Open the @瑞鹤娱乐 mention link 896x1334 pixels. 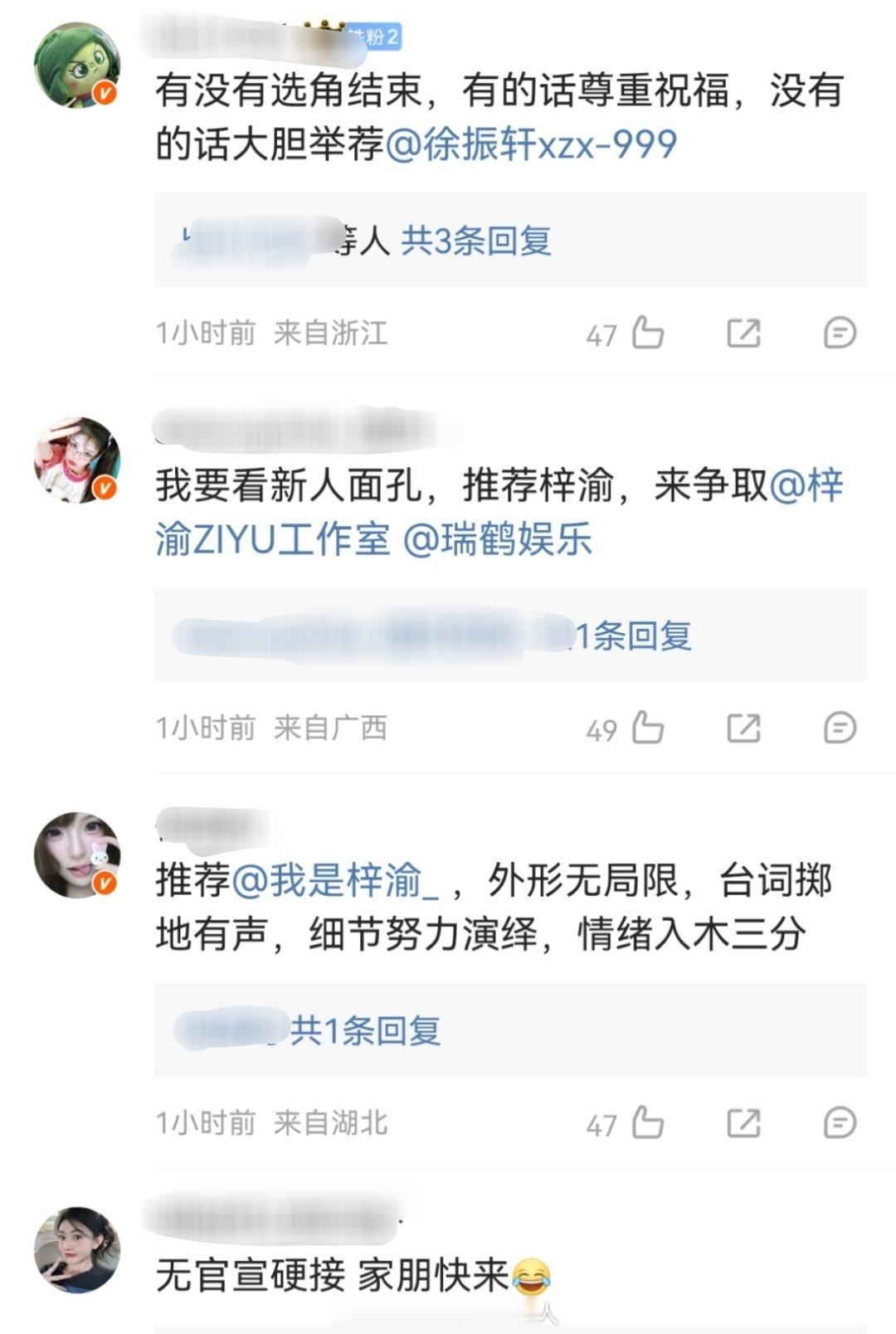498,539
